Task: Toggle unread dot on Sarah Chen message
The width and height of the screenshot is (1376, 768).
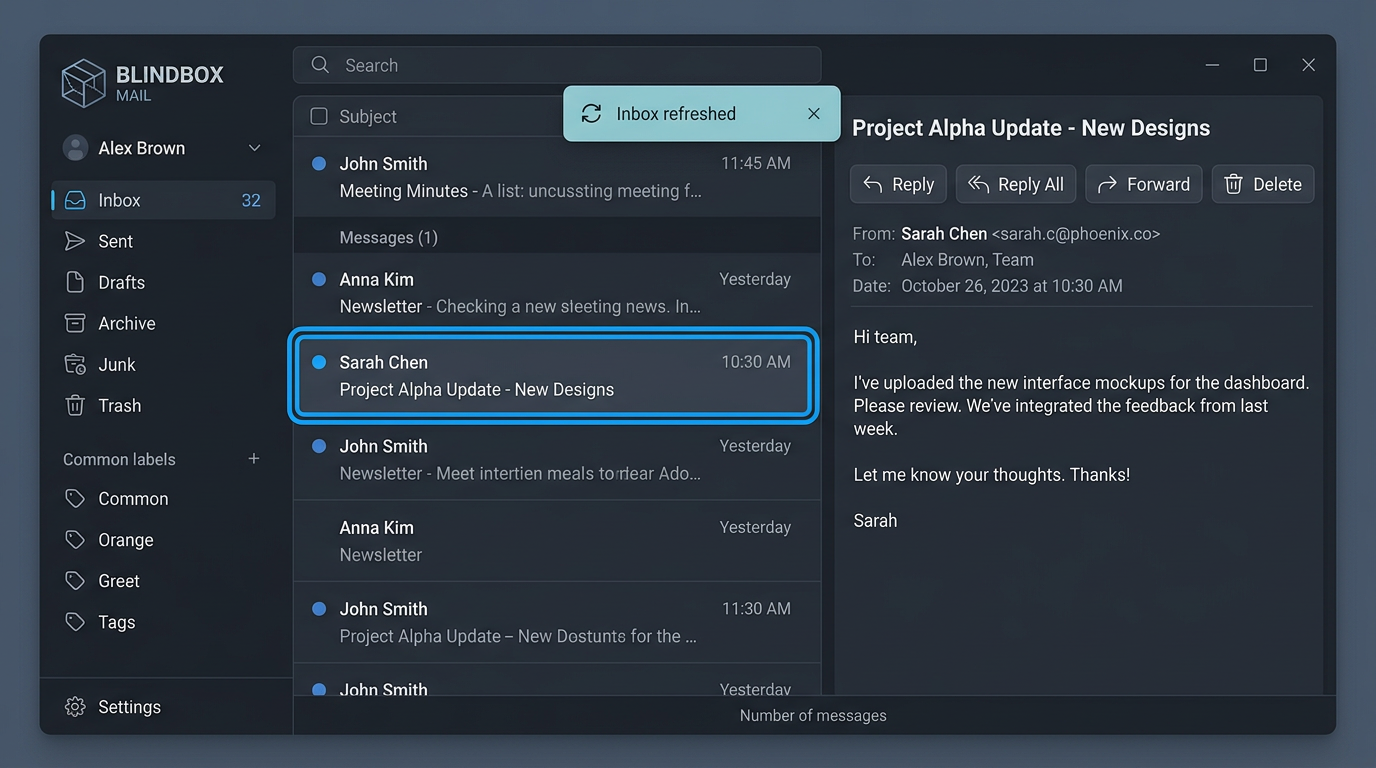Action: (x=319, y=362)
